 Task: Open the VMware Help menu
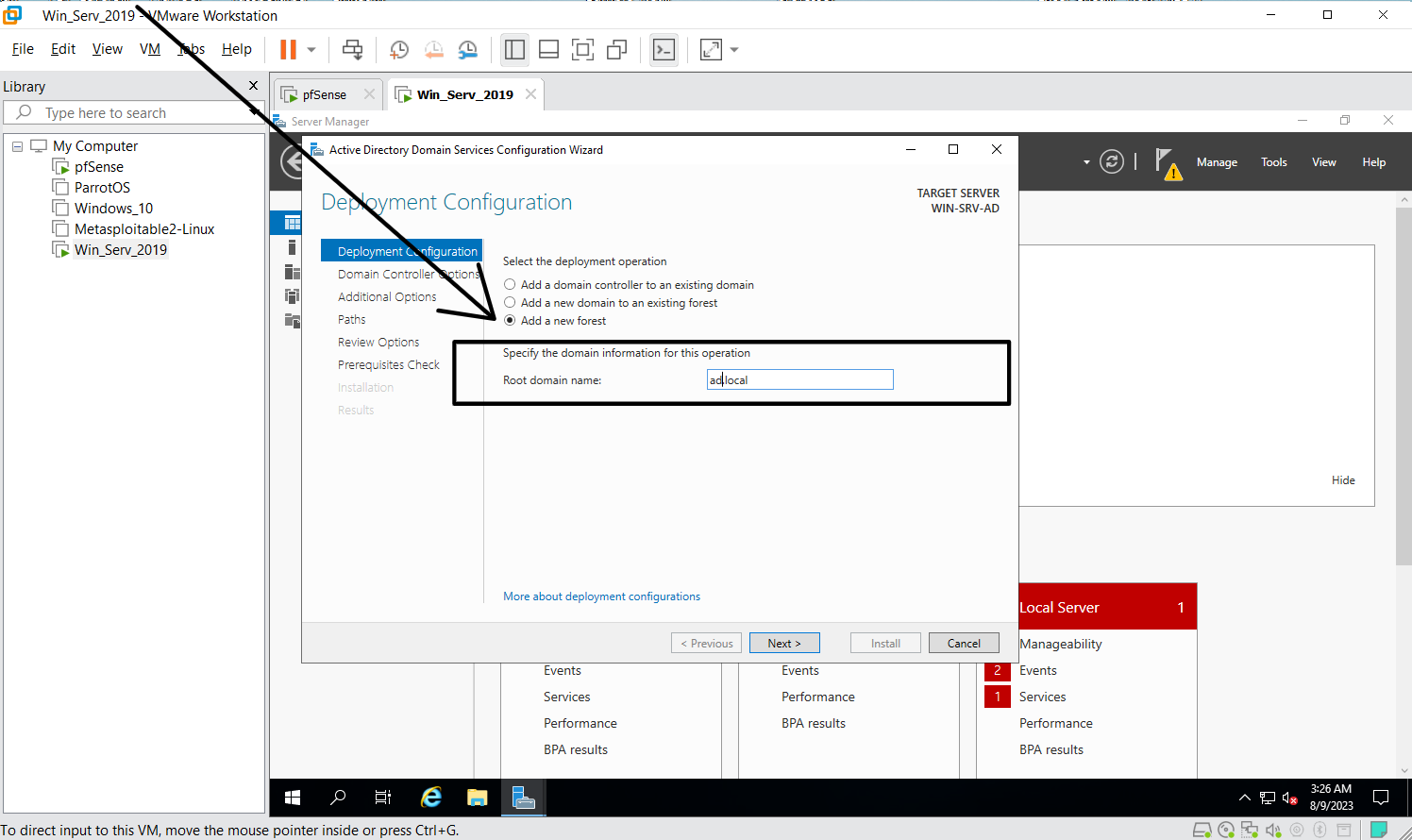coord(237,49)
